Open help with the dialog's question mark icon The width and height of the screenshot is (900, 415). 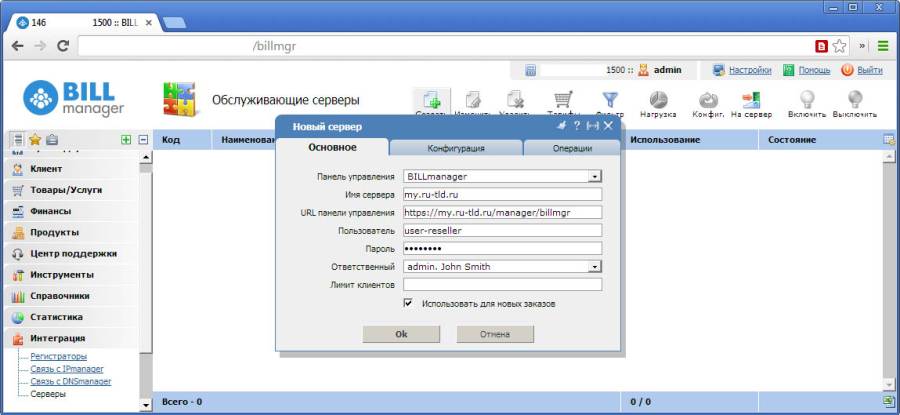coord(577,126)
